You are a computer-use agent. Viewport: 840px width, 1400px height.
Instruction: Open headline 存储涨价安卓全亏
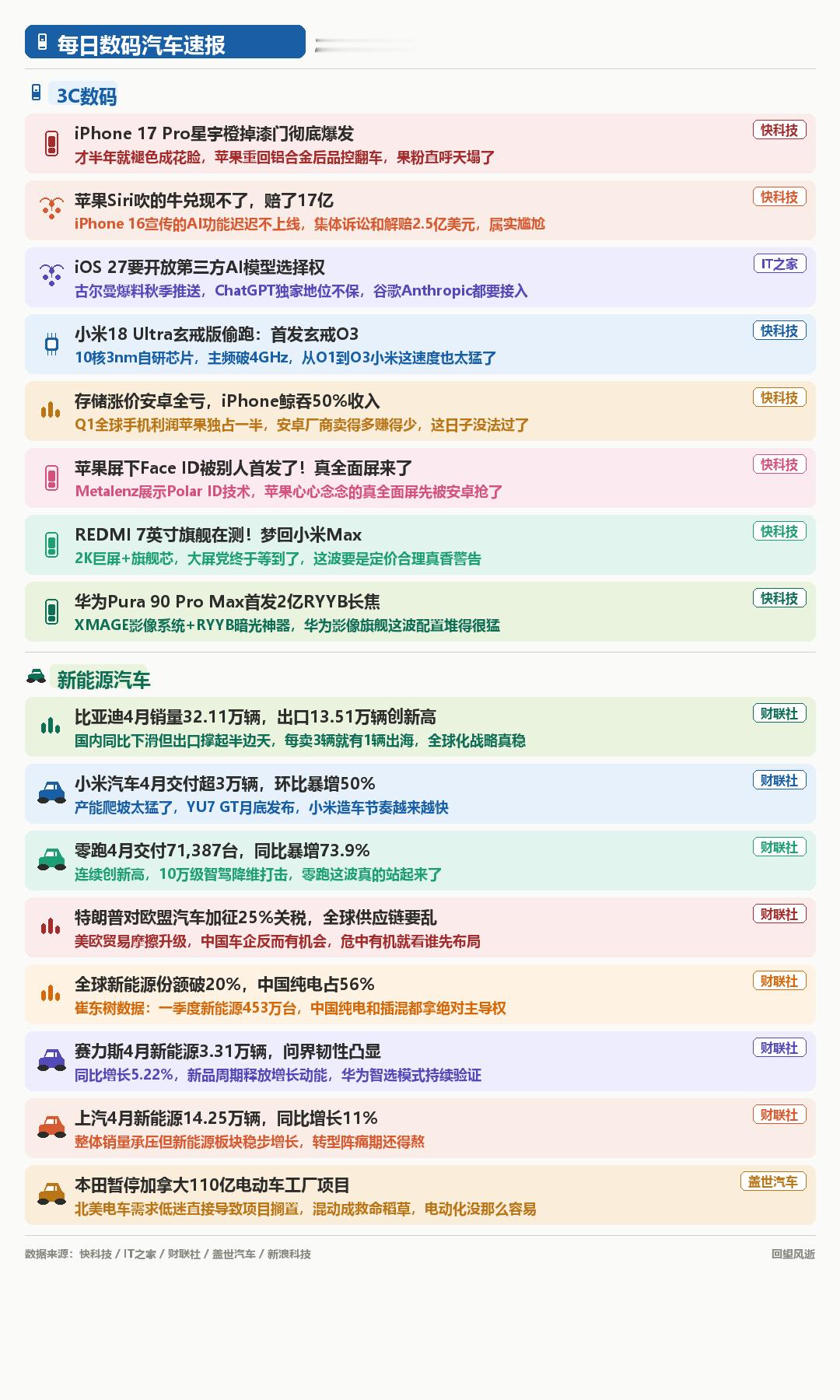[227, 401]
